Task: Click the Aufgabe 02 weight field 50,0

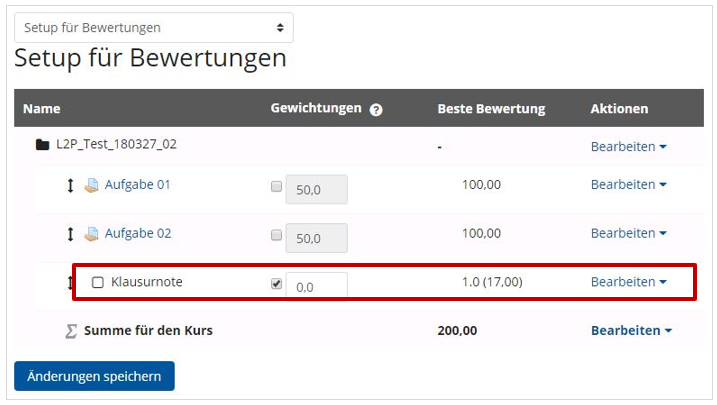Action: pos(316,238)
